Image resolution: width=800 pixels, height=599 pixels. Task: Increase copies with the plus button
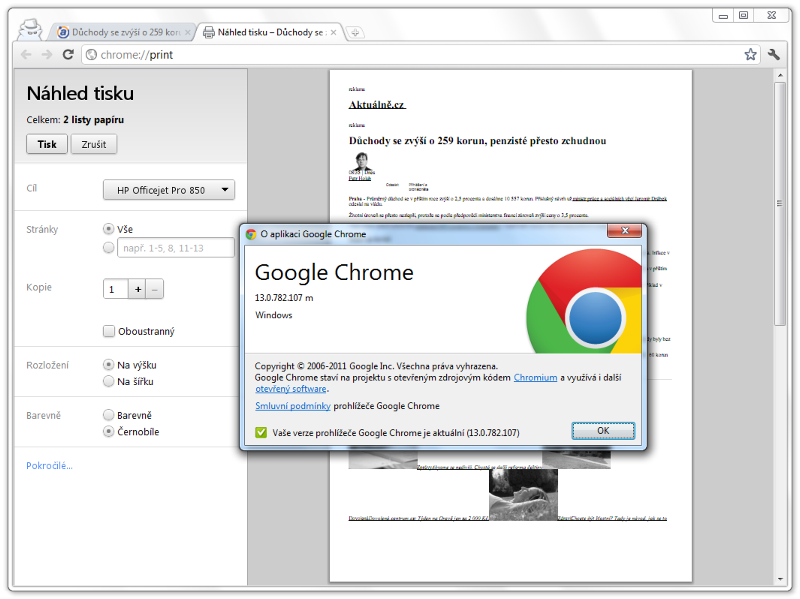pos(138,289)
